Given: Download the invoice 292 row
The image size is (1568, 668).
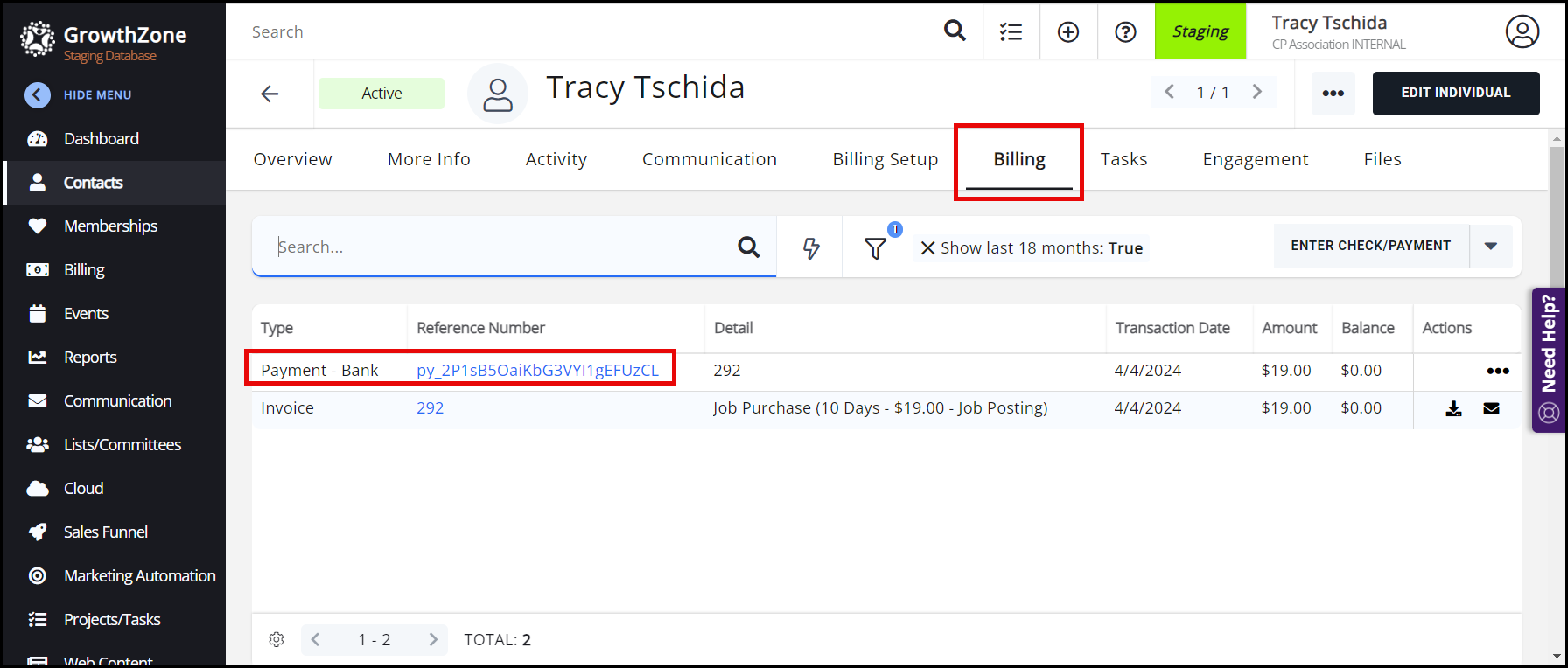Looking at the screenshot, I should 1453,408.
